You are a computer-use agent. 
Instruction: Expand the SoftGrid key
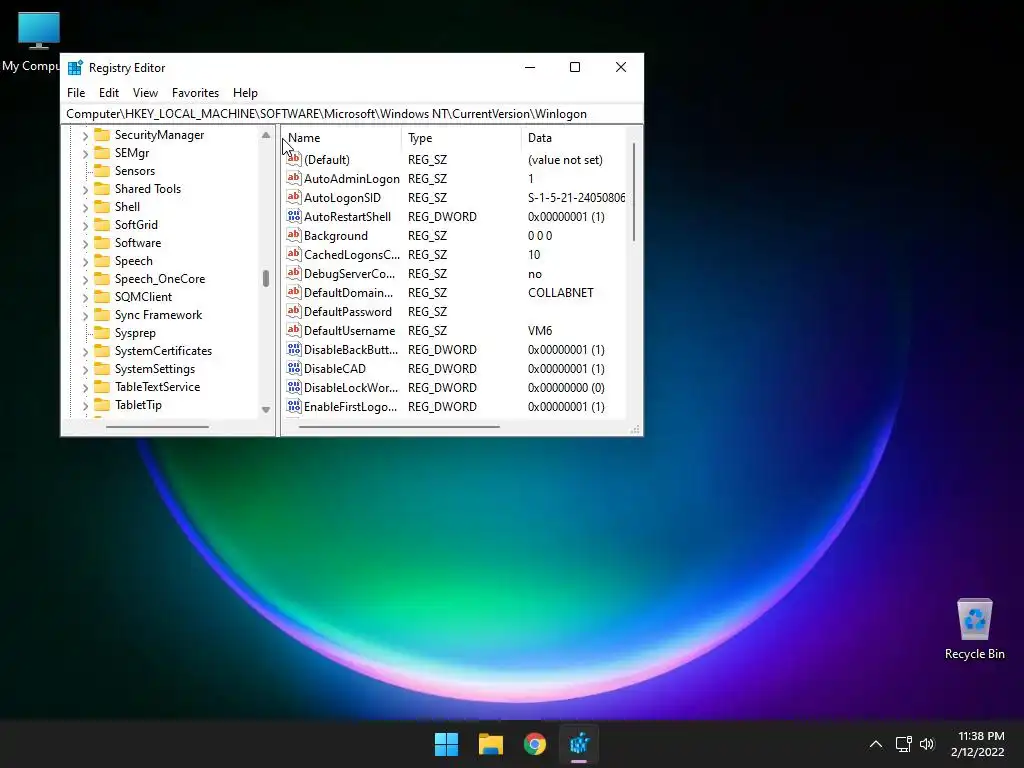[x=85, y=226]
